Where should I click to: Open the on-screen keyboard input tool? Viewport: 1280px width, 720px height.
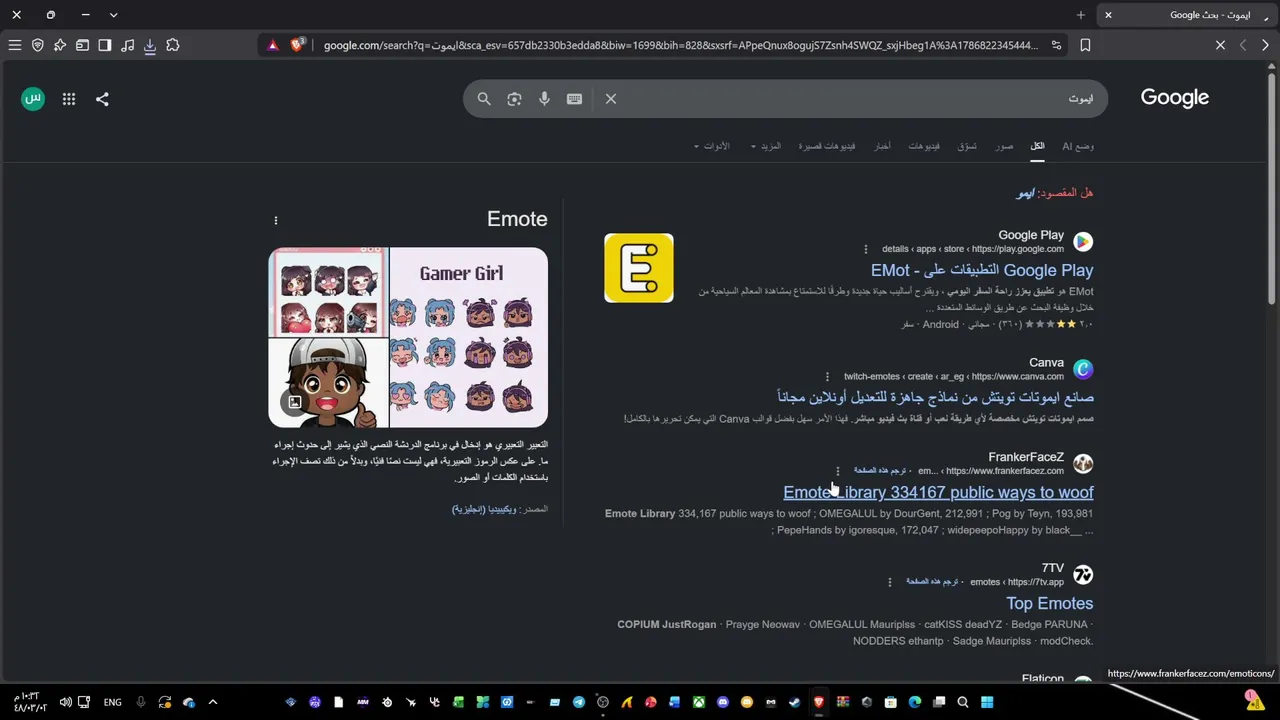[x=574, y=99]
